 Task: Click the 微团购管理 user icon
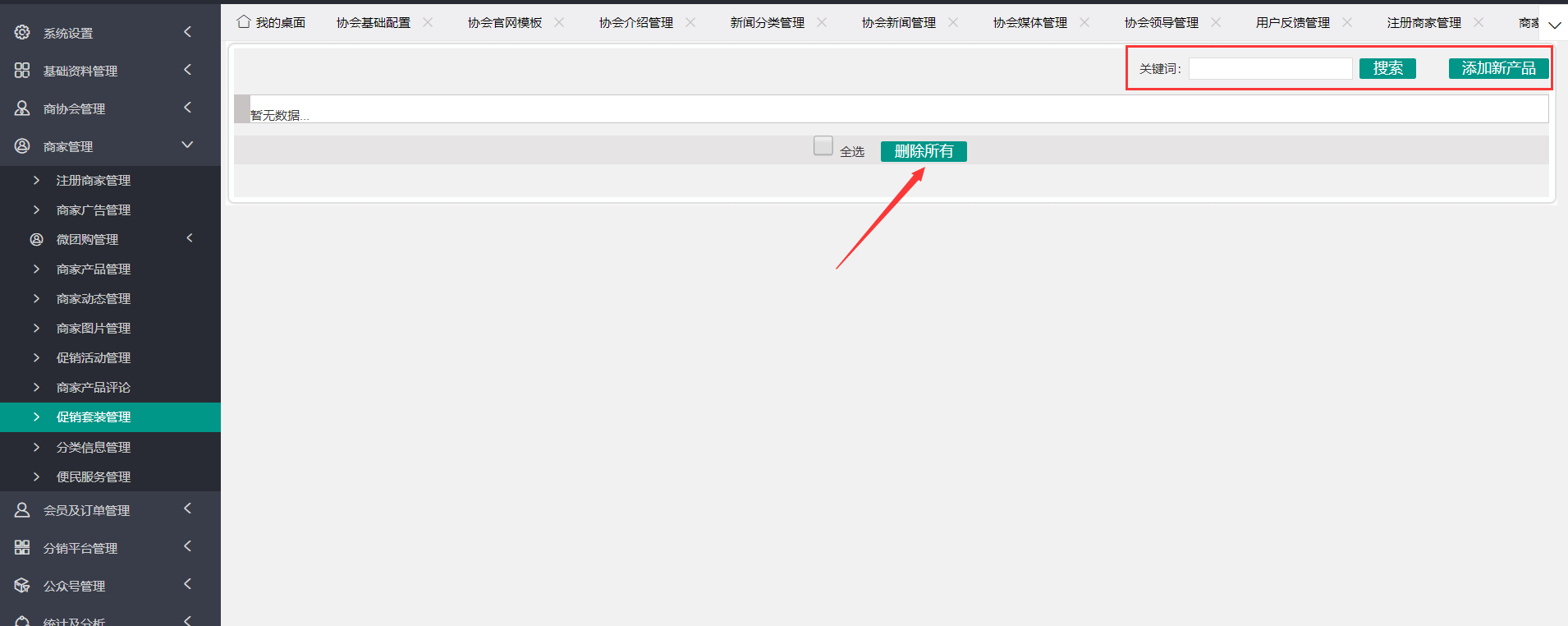click(36, 239)
